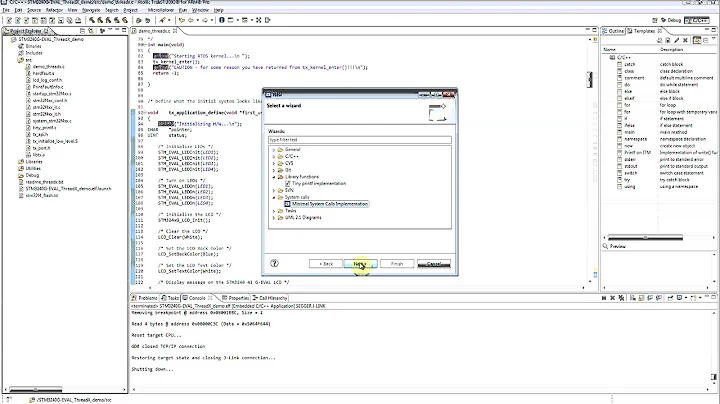Open the Navigate menu
720x404 pixels.
pos(90,10)
